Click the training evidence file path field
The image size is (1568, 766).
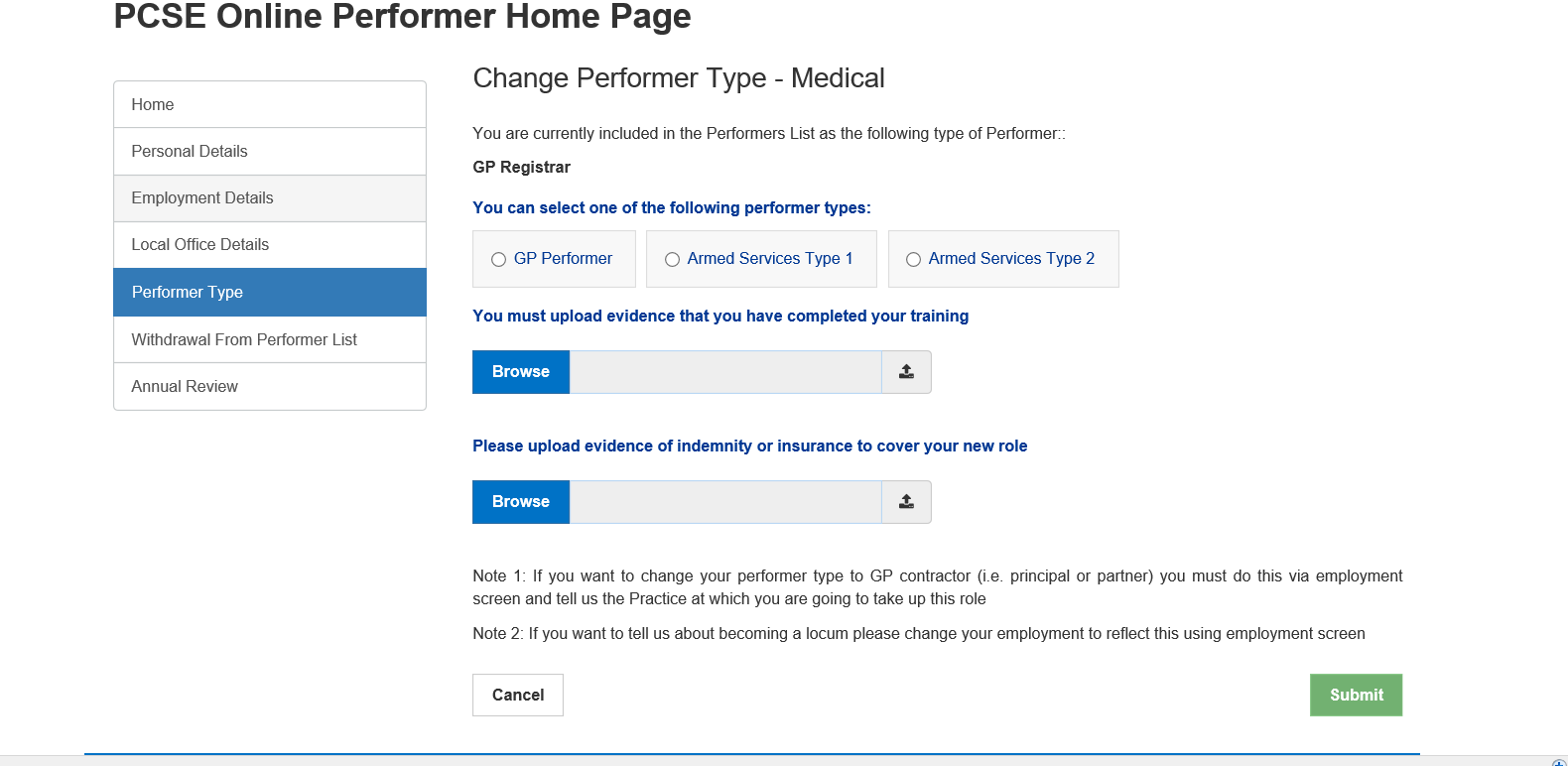[725, 372]
